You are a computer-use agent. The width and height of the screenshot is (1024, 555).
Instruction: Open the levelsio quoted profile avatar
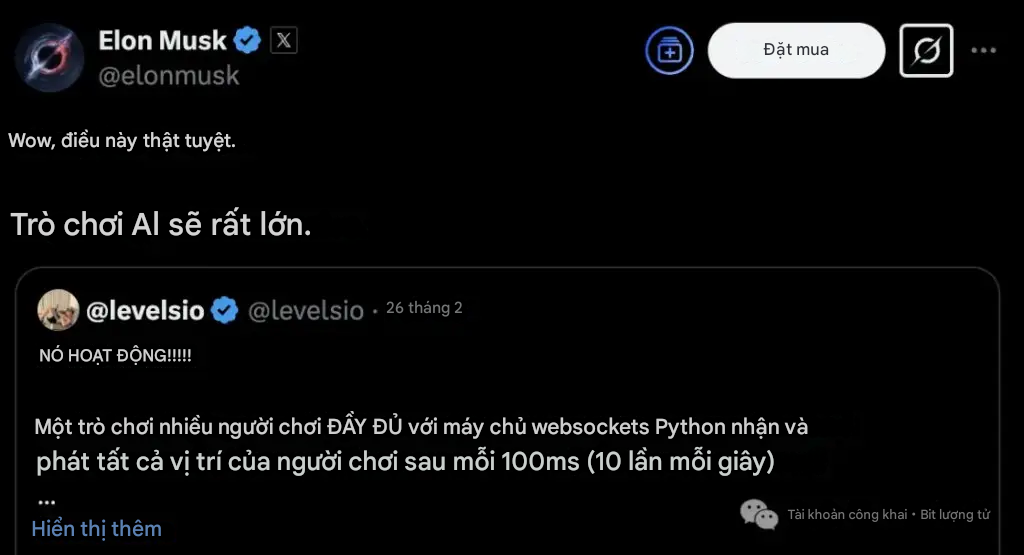click(x=58, y=309)
